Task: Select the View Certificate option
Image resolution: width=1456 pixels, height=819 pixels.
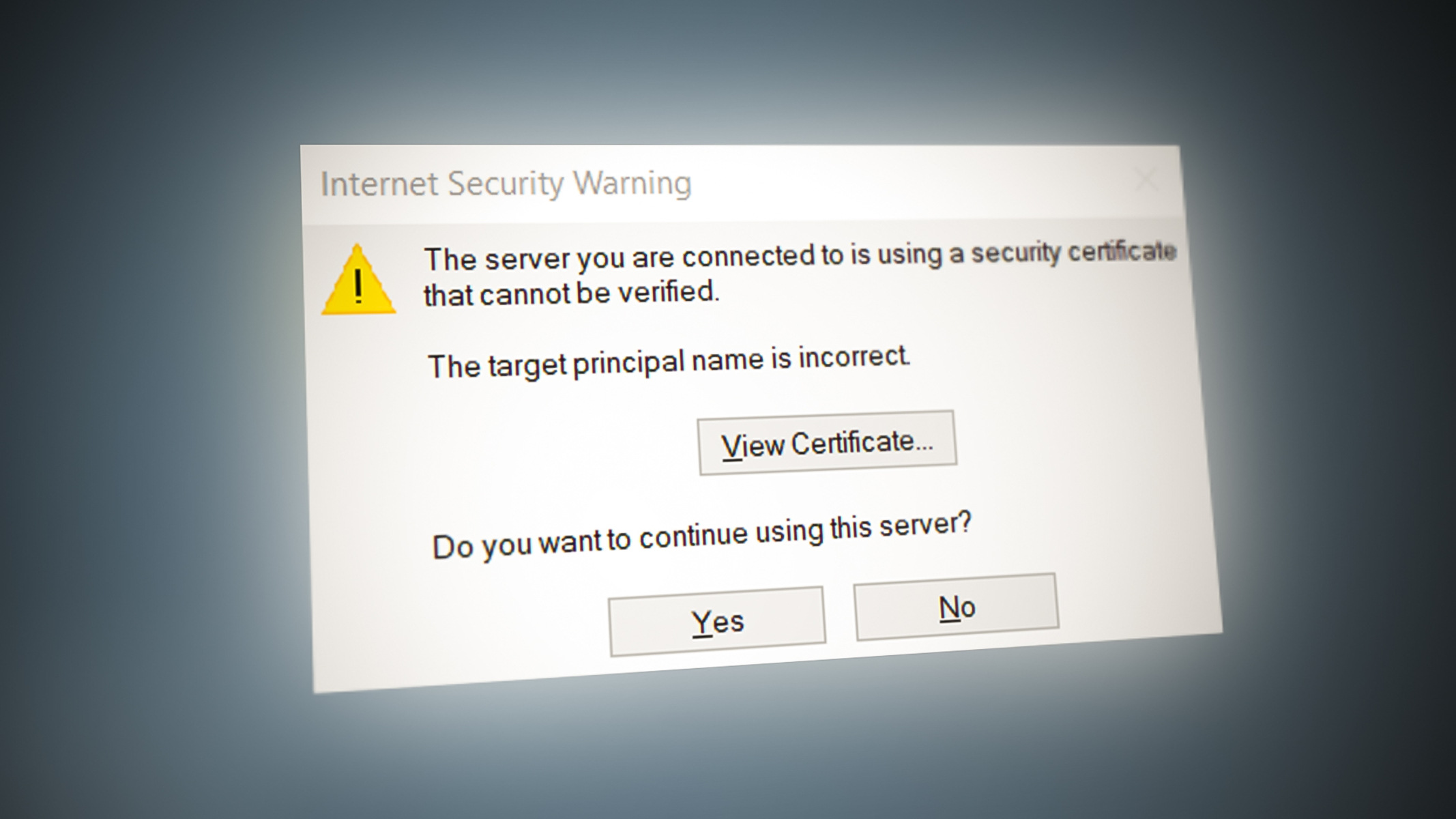Action: 825,442
